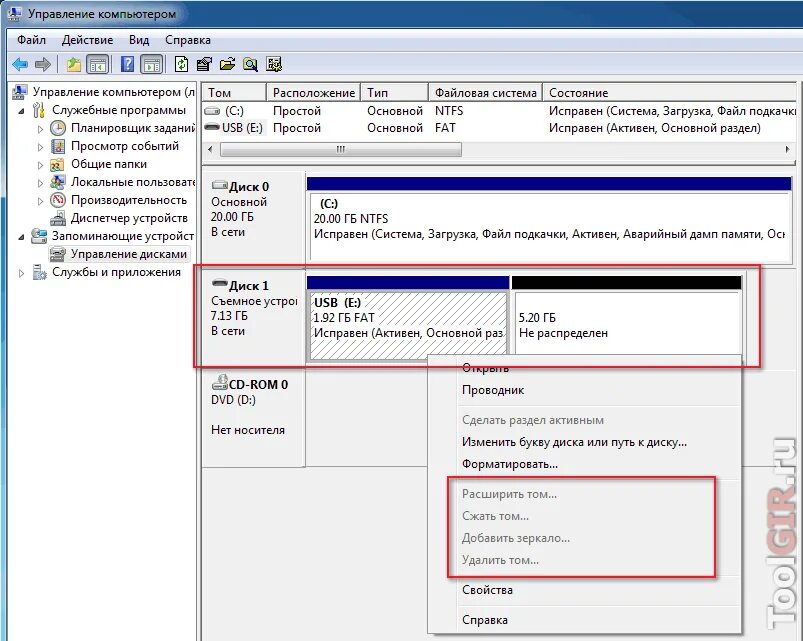
Task: Click the gray Forward arrow in the toolbar
Action: coord(43,65)
